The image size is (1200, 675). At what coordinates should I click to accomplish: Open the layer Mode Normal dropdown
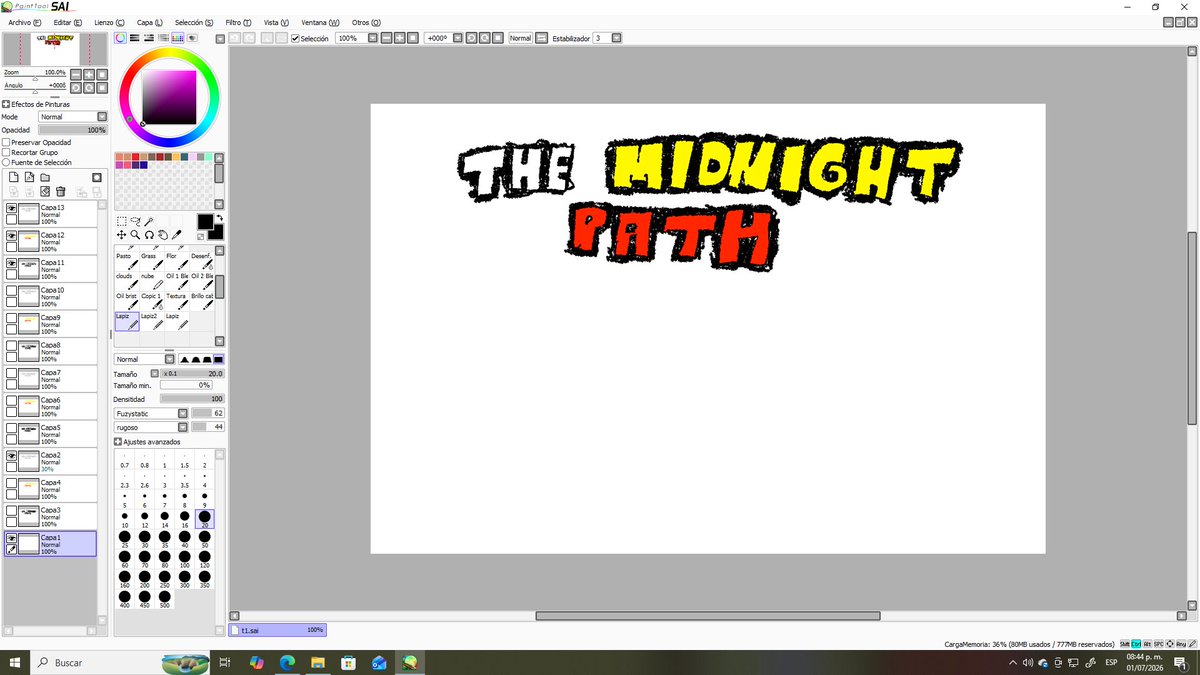tap(72, 117)
